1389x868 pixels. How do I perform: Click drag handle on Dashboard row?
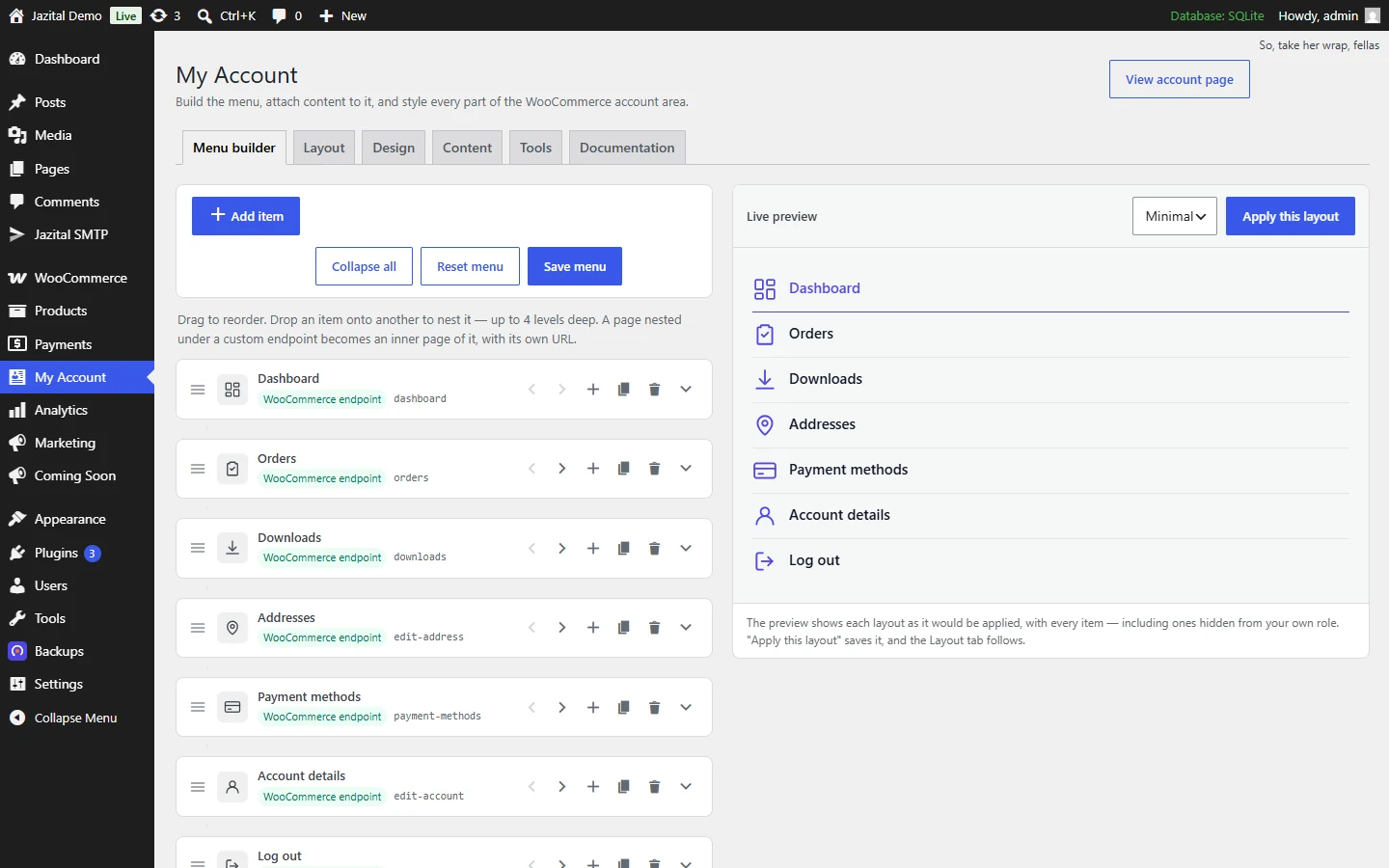(x=198, y=390)
